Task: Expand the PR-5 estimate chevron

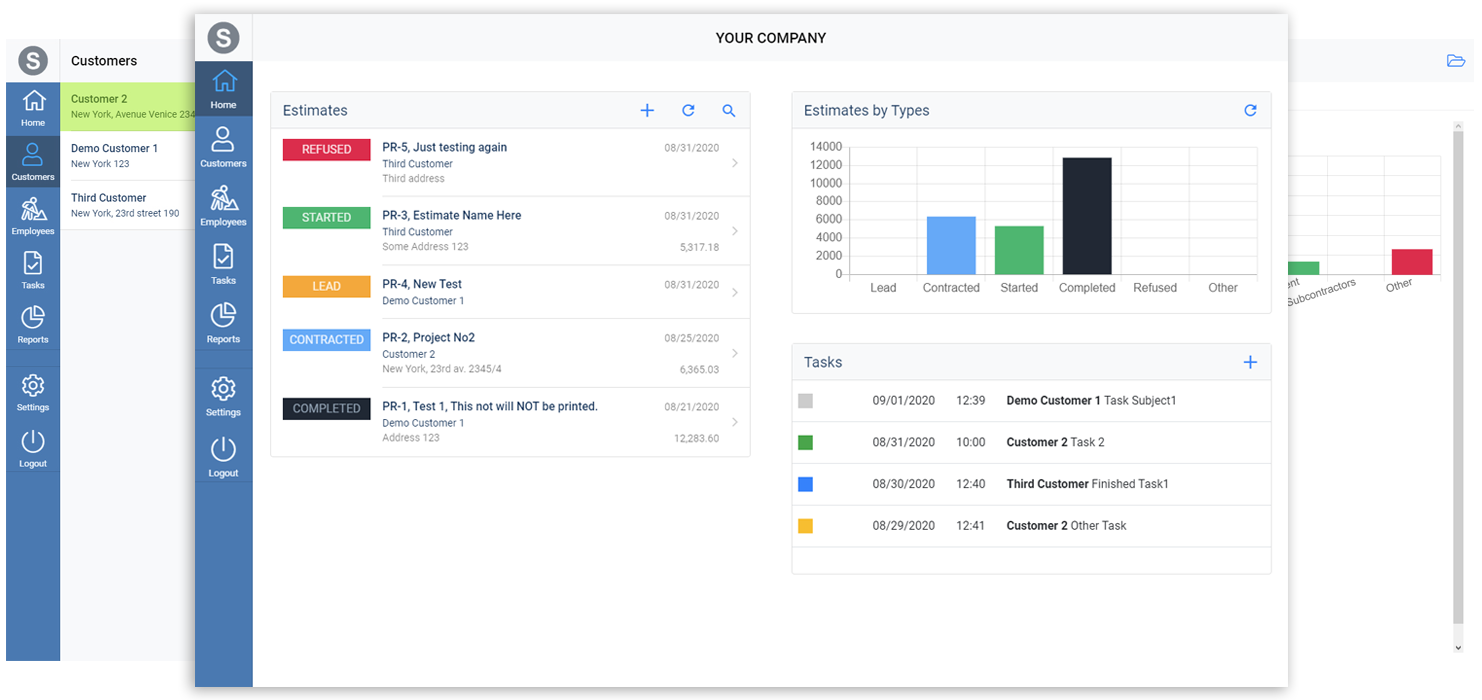Action: tap(735, 163)
